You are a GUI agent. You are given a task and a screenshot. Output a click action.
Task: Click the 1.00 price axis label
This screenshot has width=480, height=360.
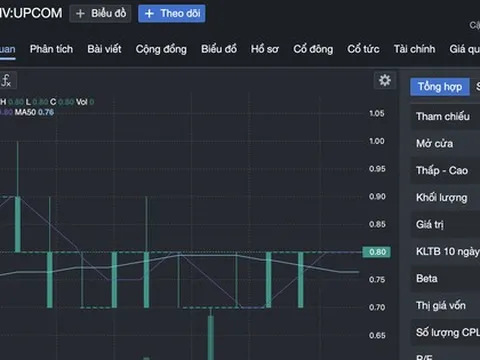[x=377, y=141]
